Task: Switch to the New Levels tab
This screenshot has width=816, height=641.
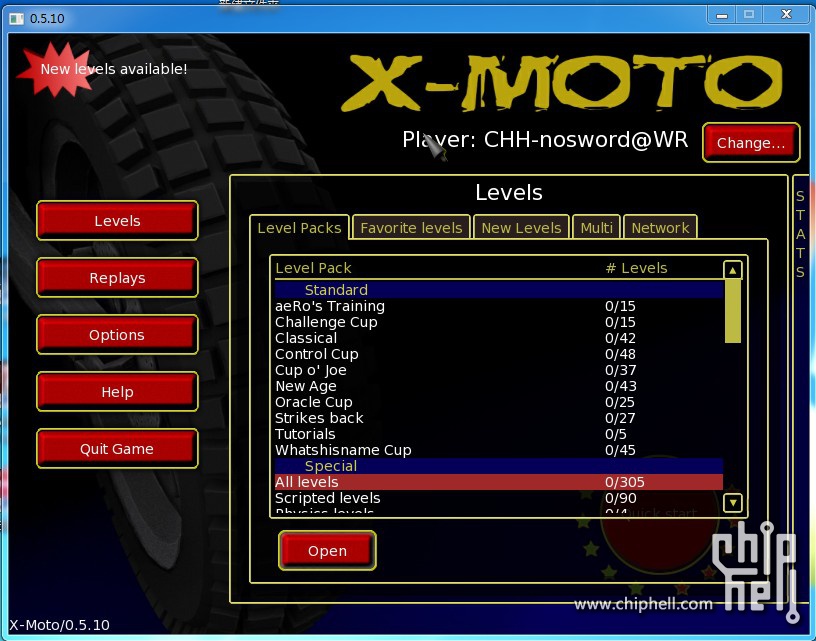Action: (x=521, y=228)
